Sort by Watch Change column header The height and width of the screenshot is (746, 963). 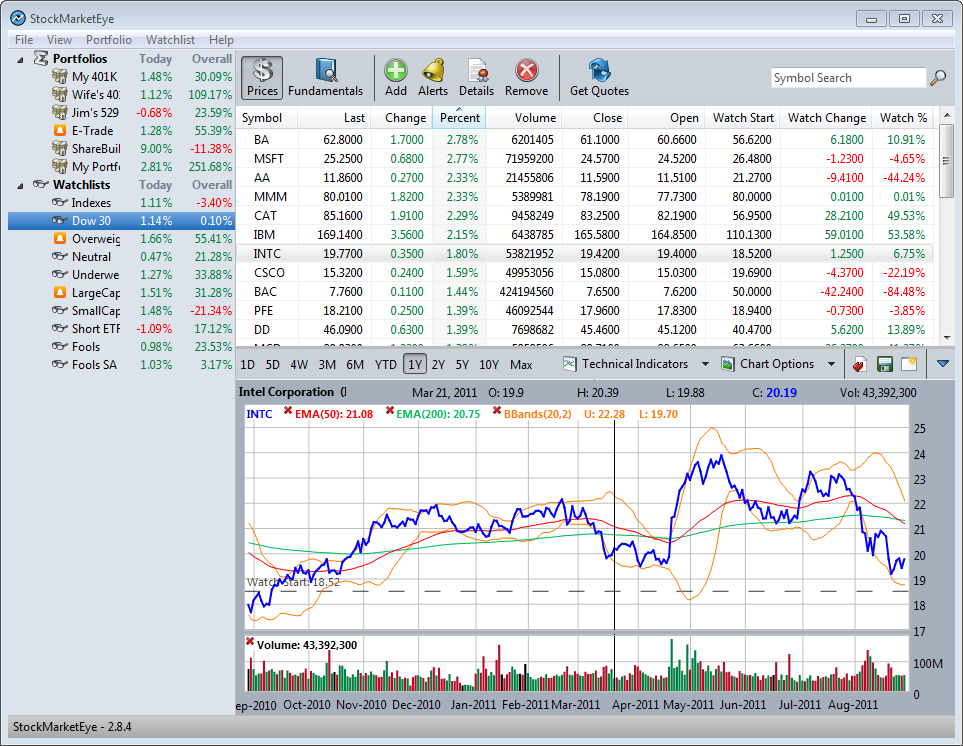coord(827,117)
